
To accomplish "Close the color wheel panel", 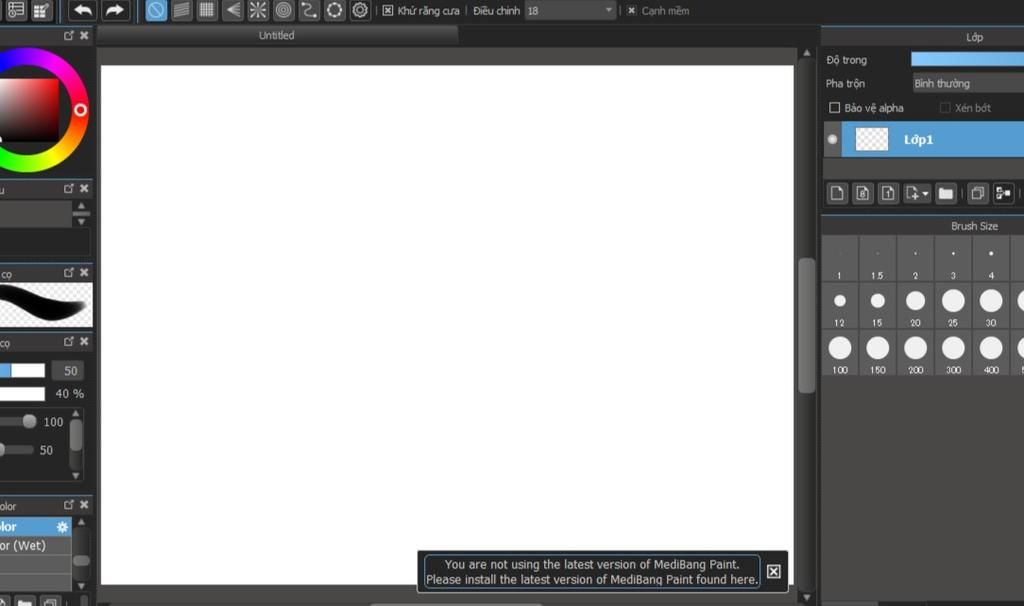I will coord(84,35).
